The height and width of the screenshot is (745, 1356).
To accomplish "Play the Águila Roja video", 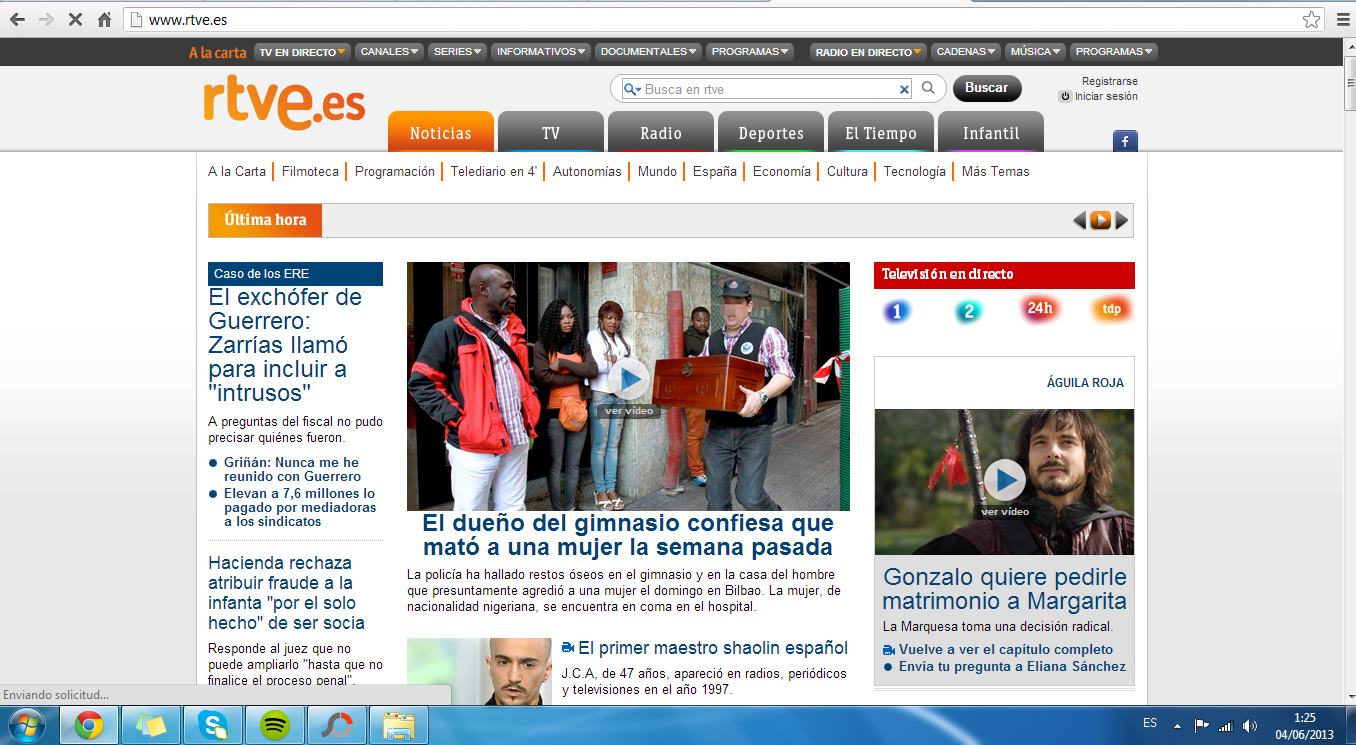I will (1005, 480).
